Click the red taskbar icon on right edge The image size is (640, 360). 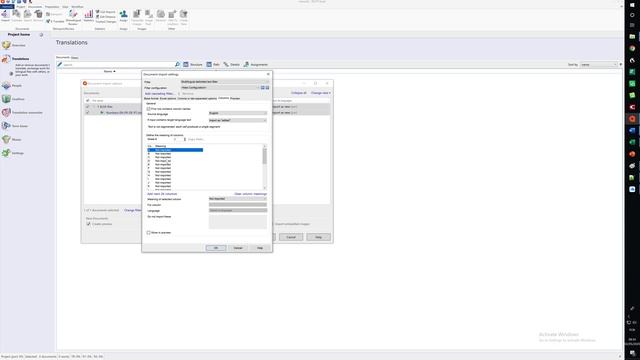coord(632,119)
